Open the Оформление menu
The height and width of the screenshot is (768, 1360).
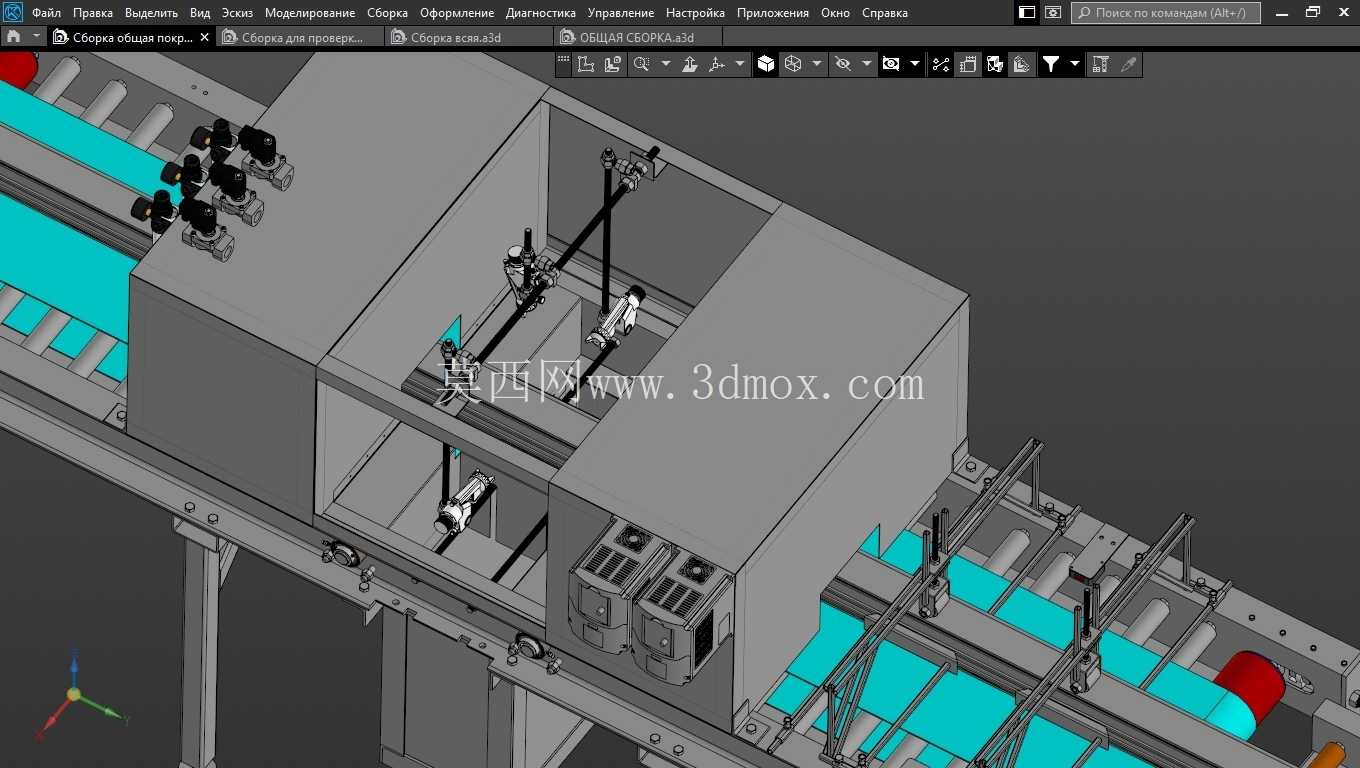[x=457, y=13]
